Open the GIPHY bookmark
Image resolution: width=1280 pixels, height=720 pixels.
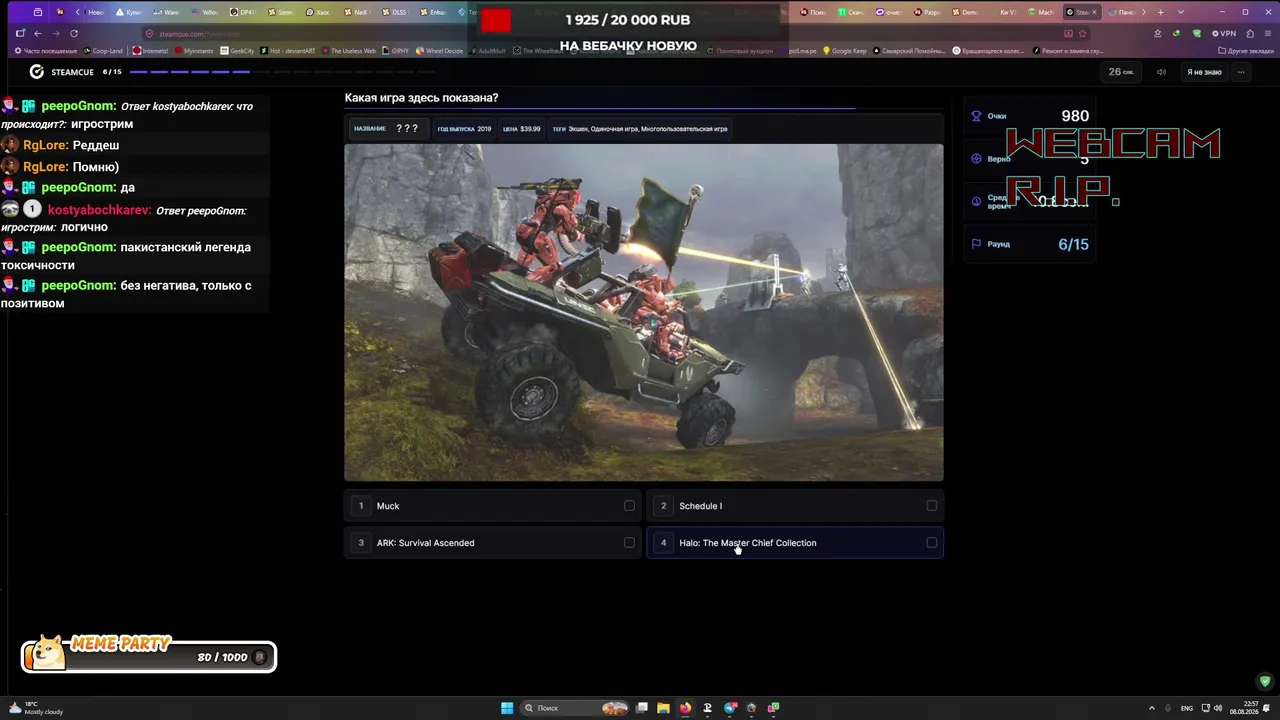pos(395,50)
